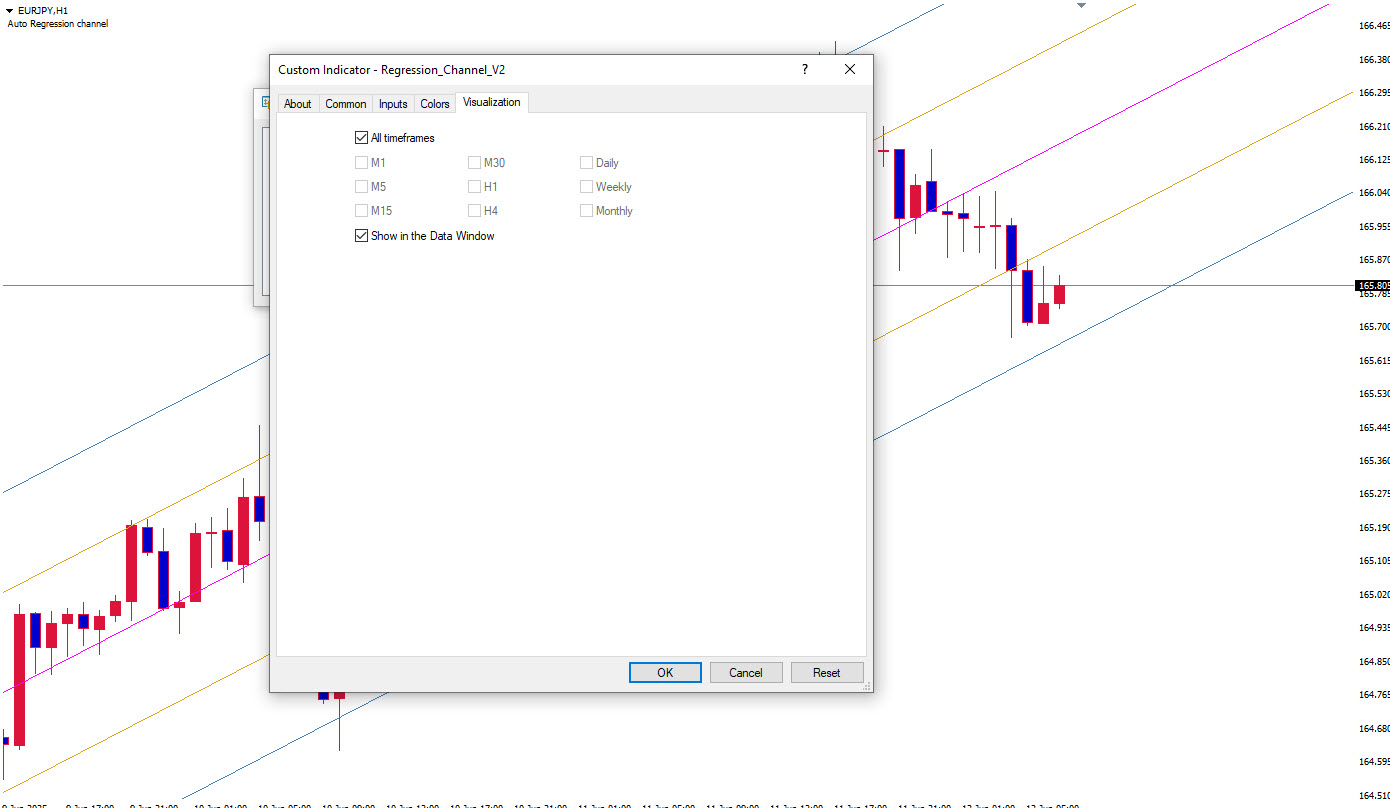Click the Reset button

pos(826,673)
